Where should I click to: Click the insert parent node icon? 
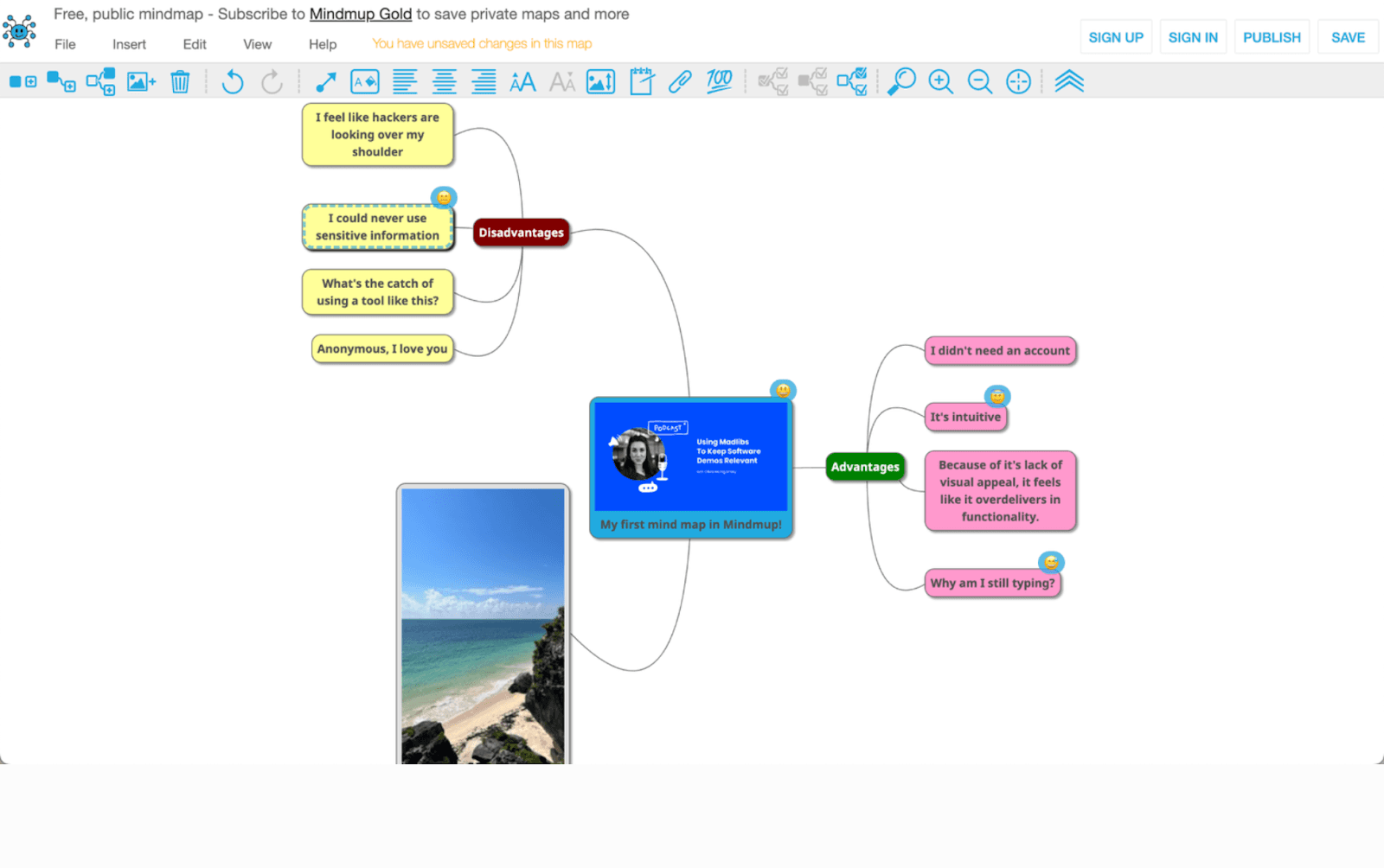coord(100,81)
